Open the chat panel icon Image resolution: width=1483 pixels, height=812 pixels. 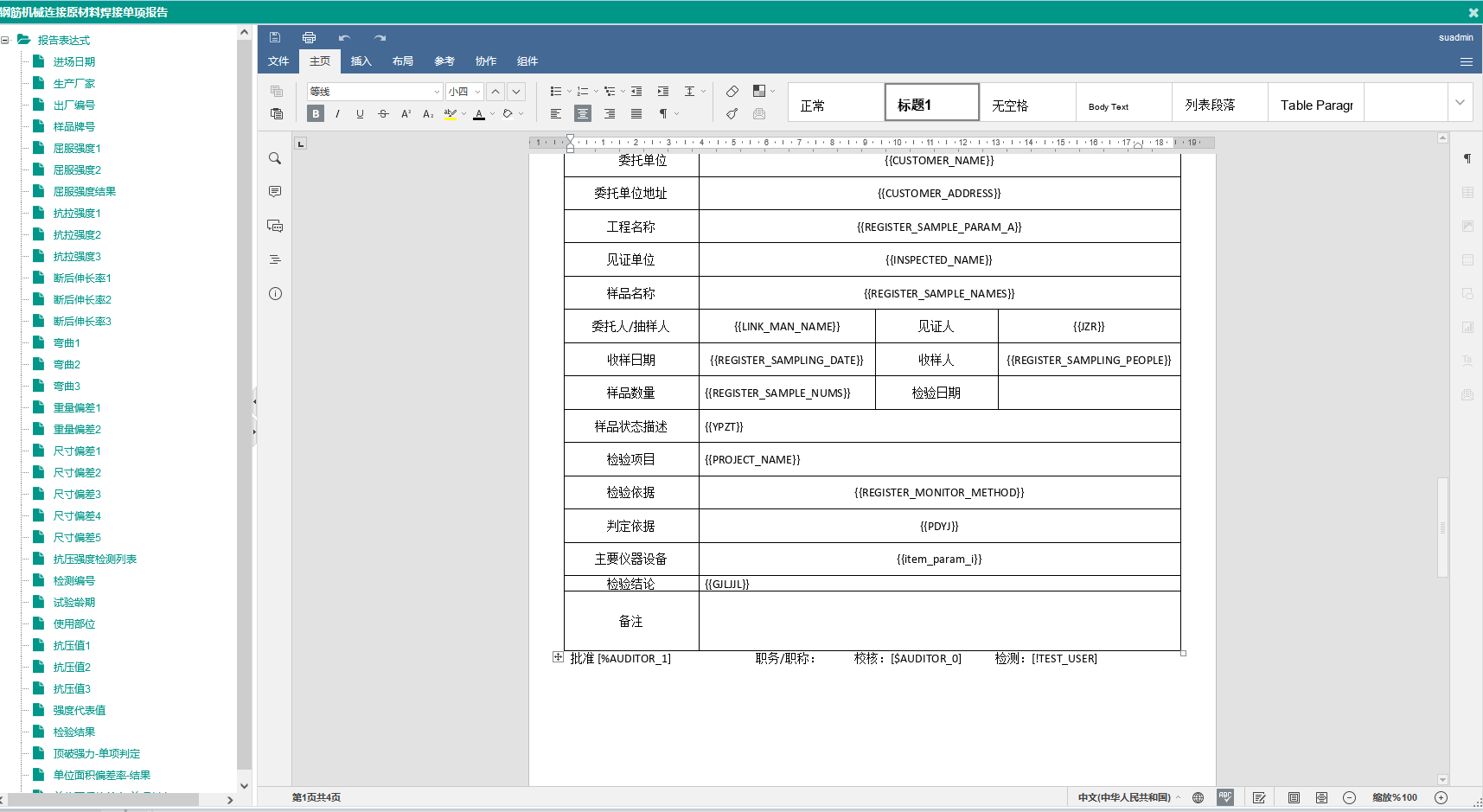tap(275, 226)
